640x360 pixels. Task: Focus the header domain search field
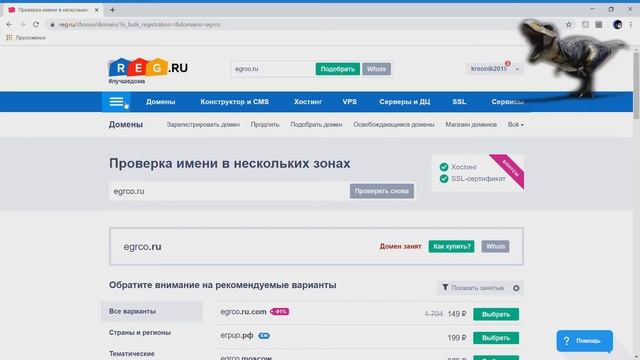pos(273,69)
